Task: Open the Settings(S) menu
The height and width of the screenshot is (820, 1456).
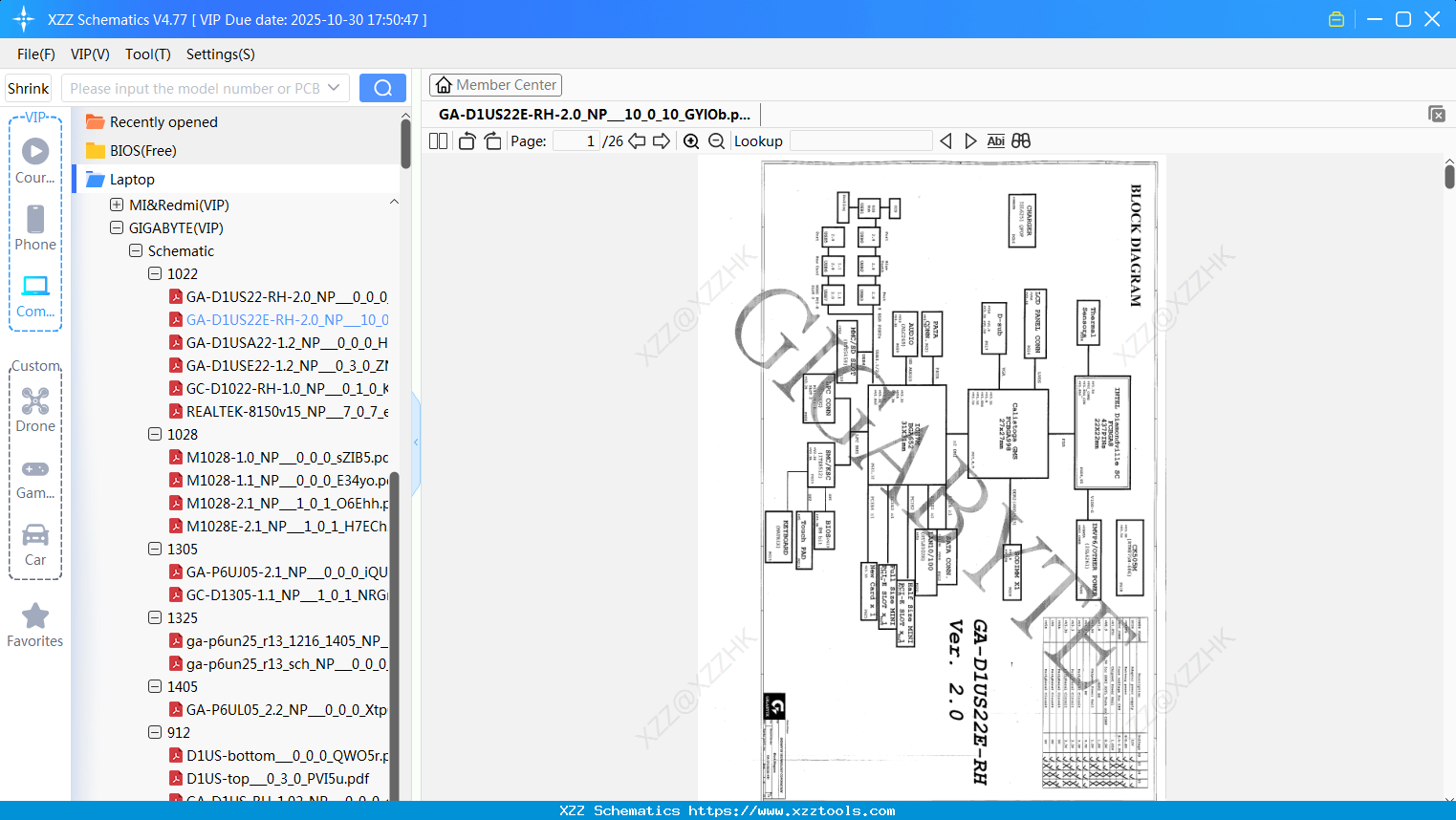Action: (221, 54)
